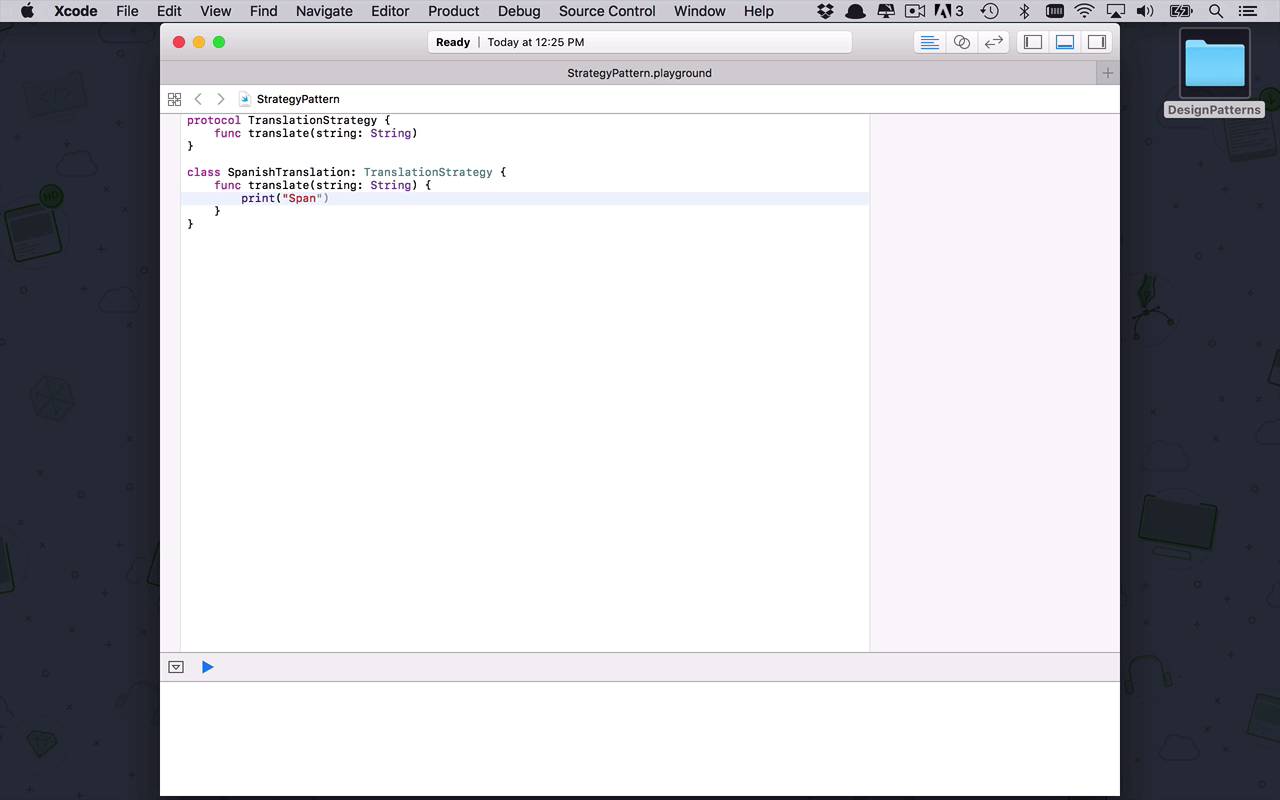Screen dimensions: 1280x800
Task: Select StrategyPattern in the jump bar
Action: click(x=290, y=99)
